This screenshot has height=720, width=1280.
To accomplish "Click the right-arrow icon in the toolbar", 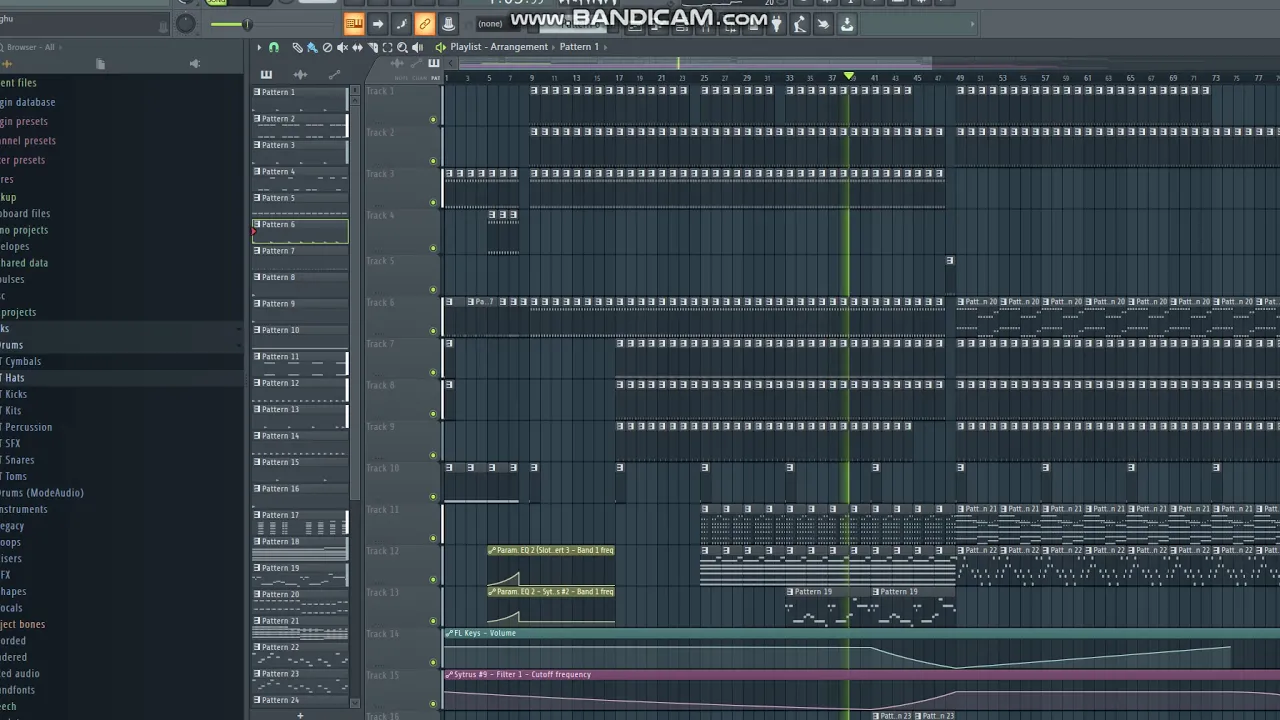I will [x=377, y=24].
